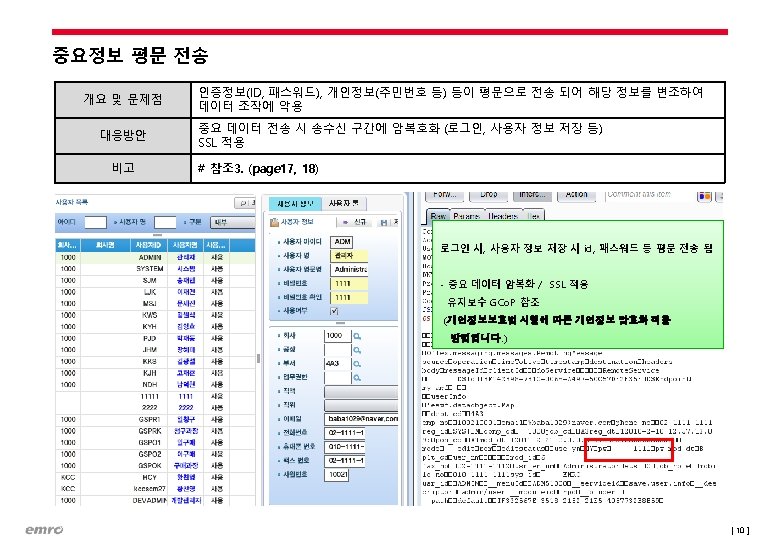Click the Drop button
The image size is (780, 540).
coord(488,195)
